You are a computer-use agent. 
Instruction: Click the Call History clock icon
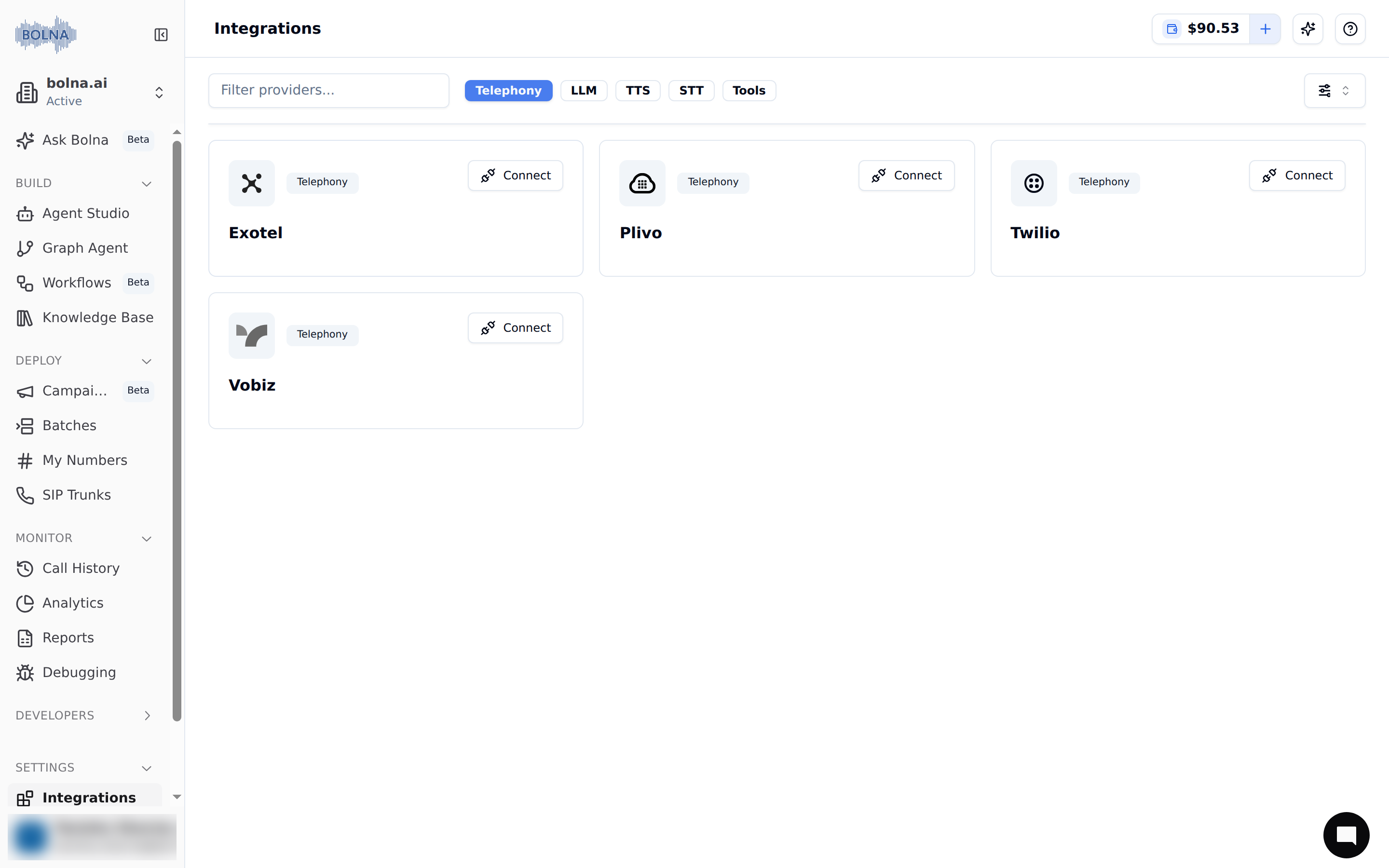[x=25, y=569]
